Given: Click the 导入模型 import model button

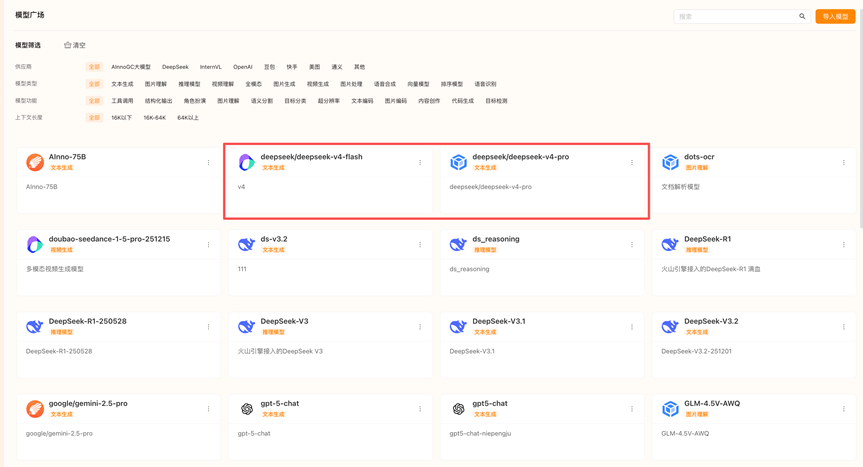Looking at the screenshot, I should tap(835, 17).
